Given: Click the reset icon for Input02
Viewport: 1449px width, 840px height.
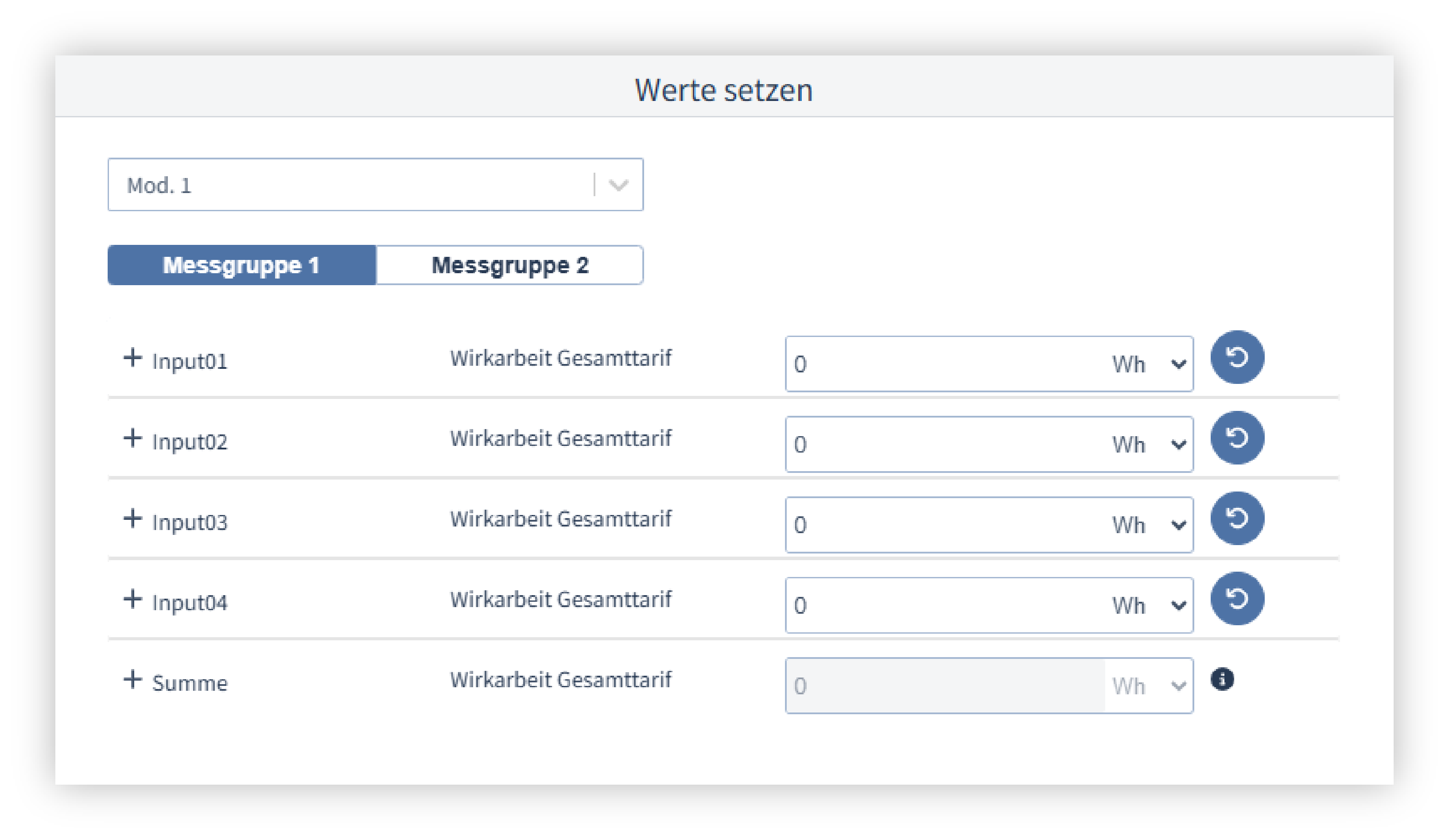Looking at the screenshot, I should click(x=1237, y=438).
